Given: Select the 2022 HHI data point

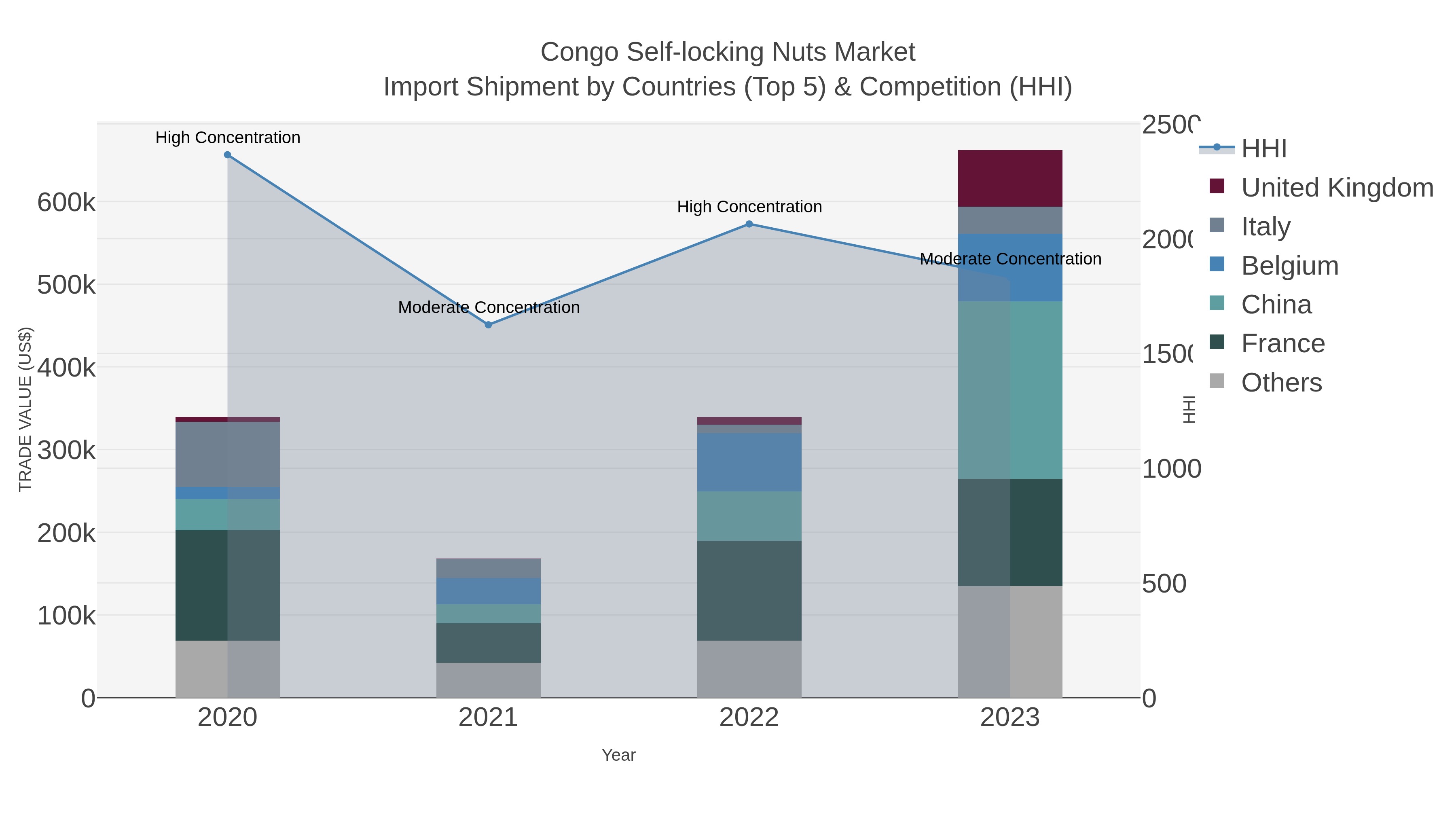Looking at the screenshot, I should coord(749,224).
